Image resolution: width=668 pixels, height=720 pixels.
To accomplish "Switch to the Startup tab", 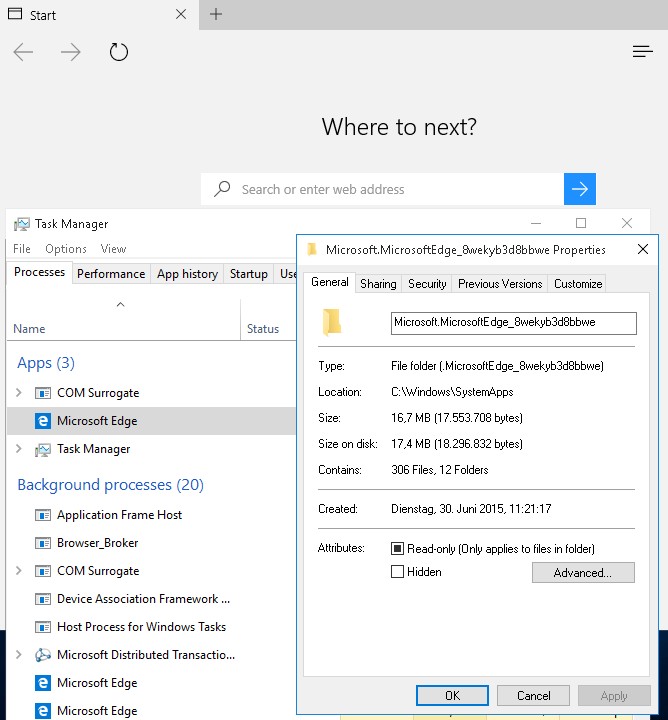I will [248, 274].
